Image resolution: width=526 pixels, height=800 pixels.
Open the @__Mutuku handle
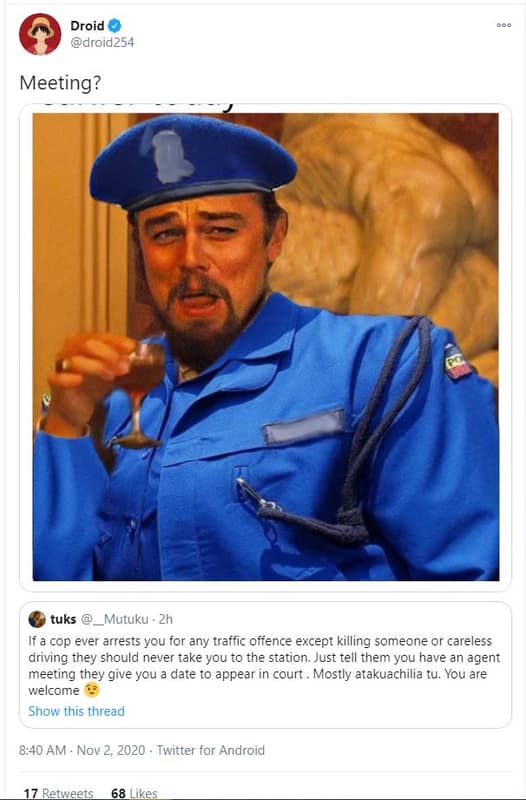click(x=115, y=619)
